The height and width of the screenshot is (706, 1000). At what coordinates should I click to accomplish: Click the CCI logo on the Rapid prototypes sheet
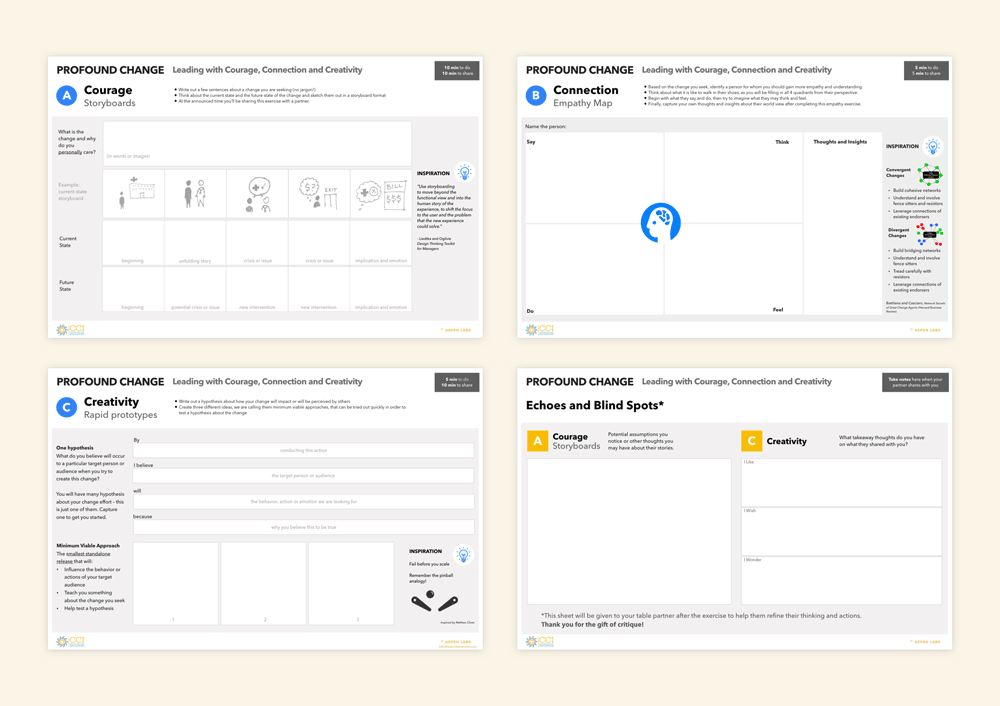pos(70,641)
